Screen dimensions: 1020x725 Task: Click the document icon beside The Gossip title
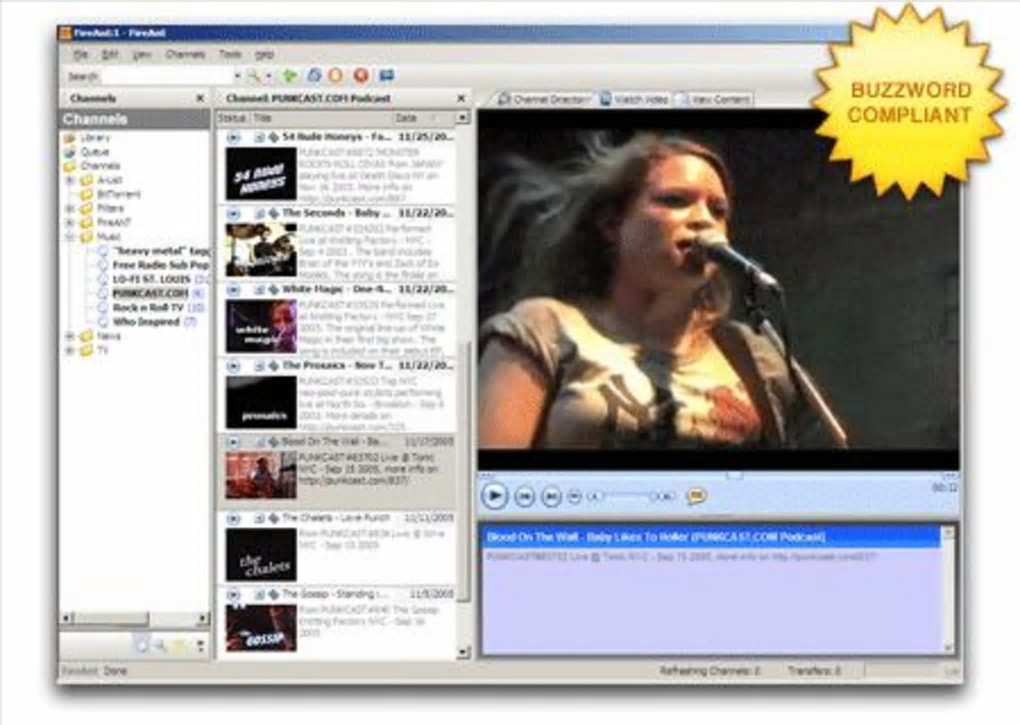(x=260, y=594)
